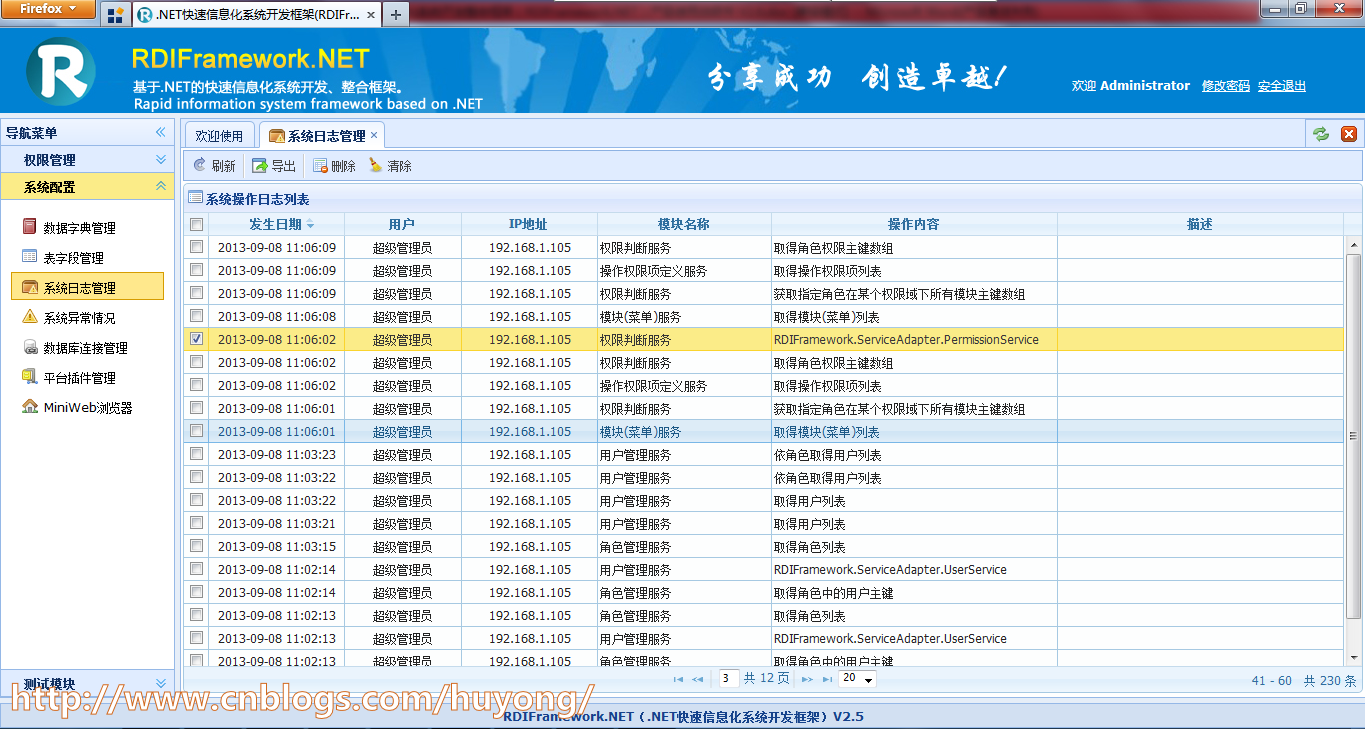This screenshot has height=729, width=1365.
Task: Toggle the select-all header checkbox
Action: [197, 224]
